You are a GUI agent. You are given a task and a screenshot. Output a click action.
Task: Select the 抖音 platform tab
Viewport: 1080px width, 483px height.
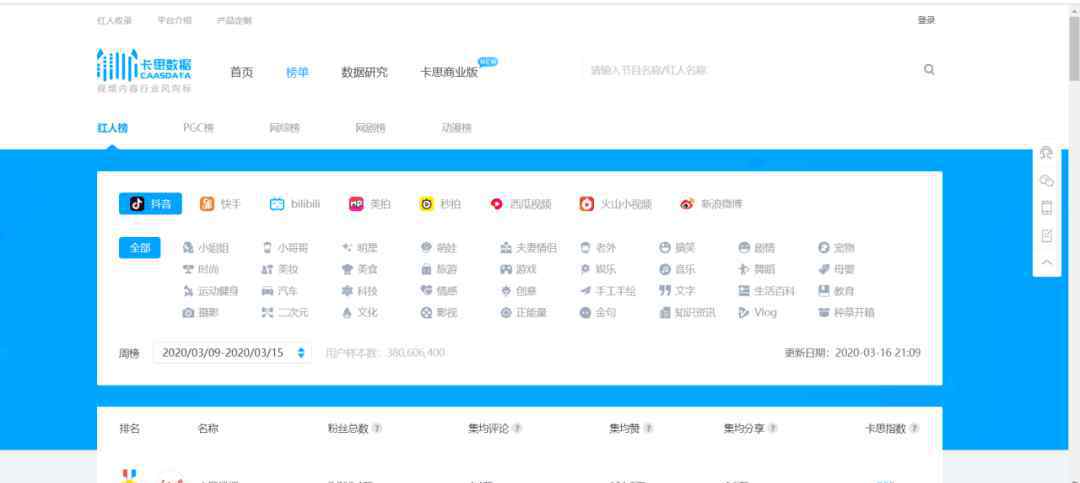[x=150, y=204]
